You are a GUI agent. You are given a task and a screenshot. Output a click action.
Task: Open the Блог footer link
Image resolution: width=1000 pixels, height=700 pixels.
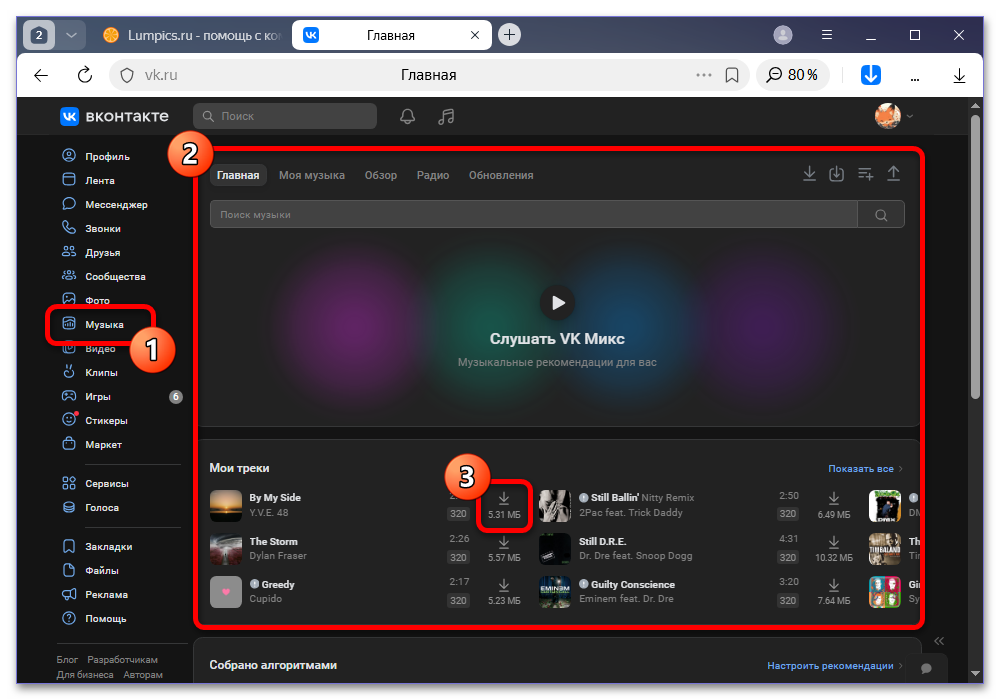(x=67, y=659)
